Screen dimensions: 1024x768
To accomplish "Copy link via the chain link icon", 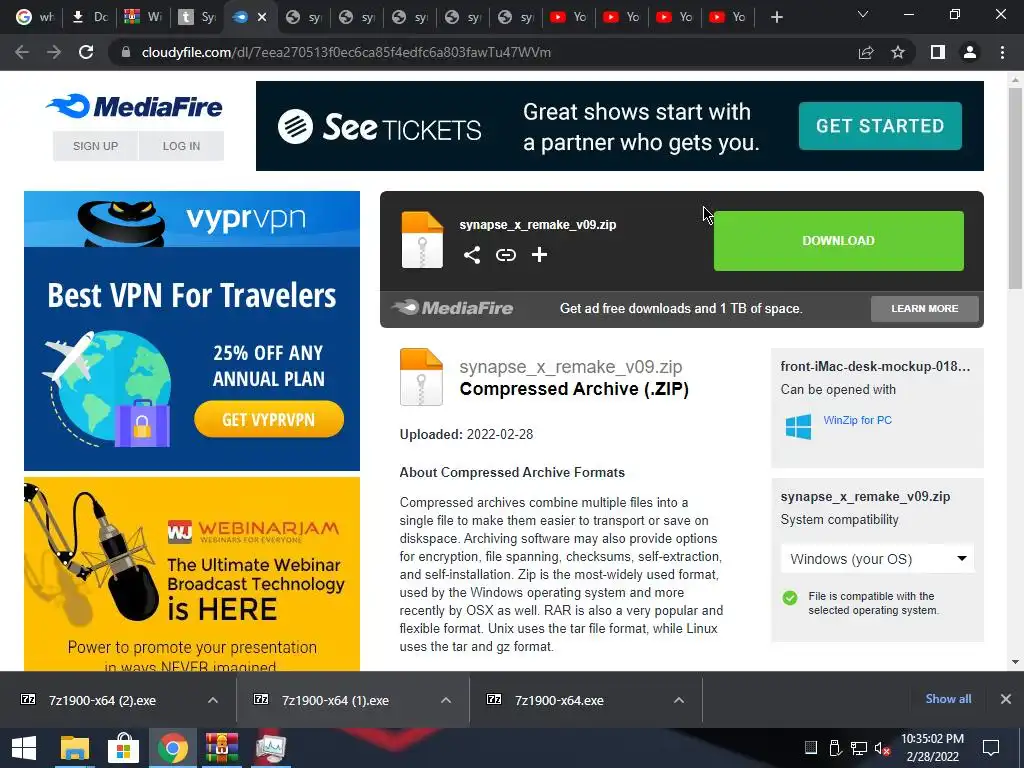I will coord(505,255).
